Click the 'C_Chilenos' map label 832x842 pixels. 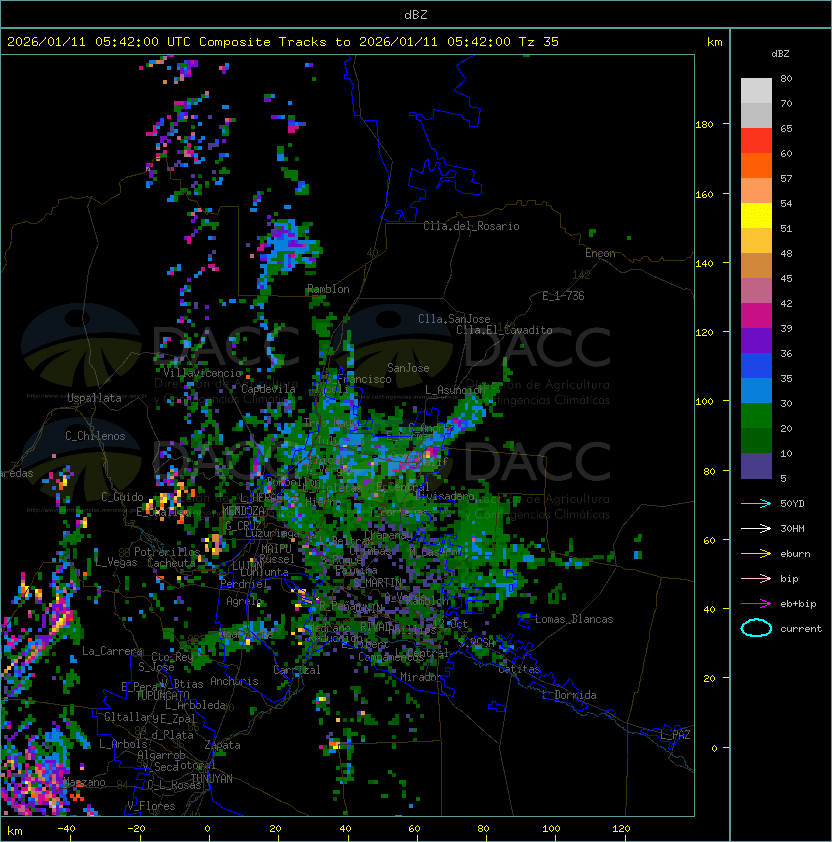click(x=95, y=436)
